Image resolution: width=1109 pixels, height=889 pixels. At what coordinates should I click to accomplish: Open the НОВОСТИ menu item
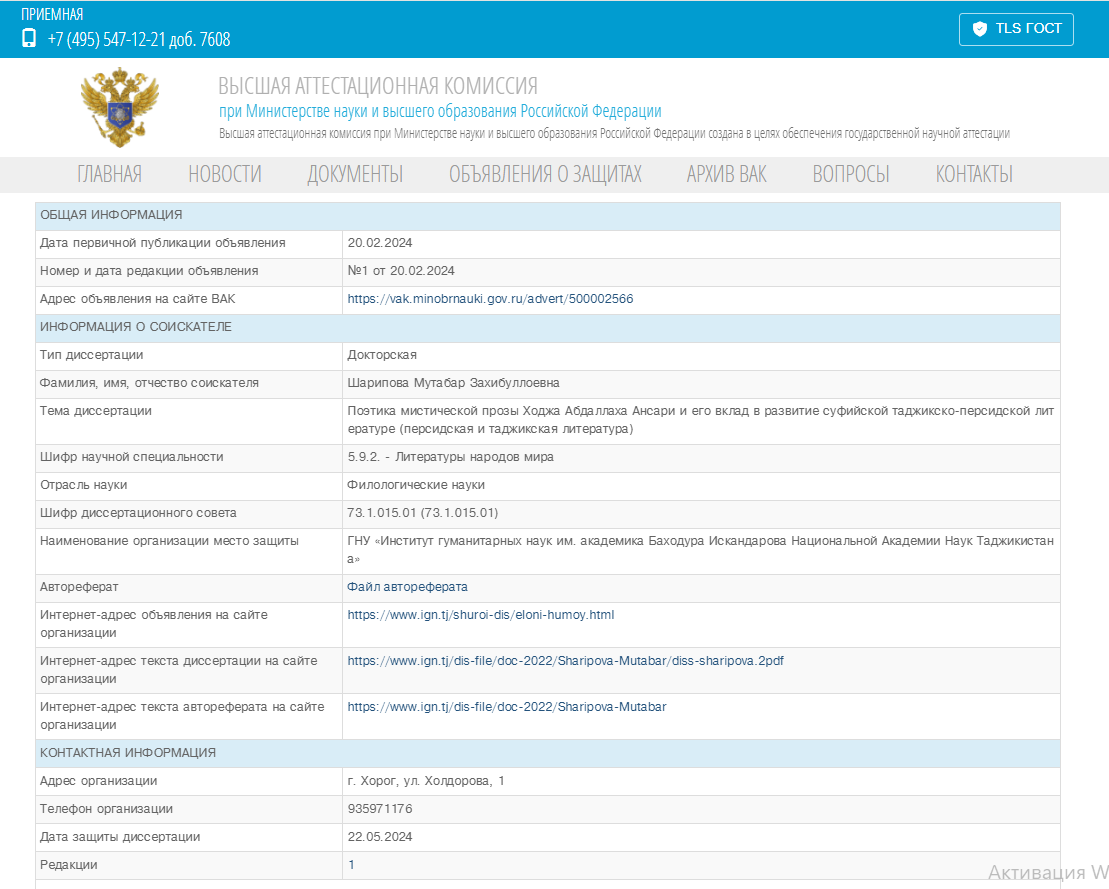(x=225, y=174)
